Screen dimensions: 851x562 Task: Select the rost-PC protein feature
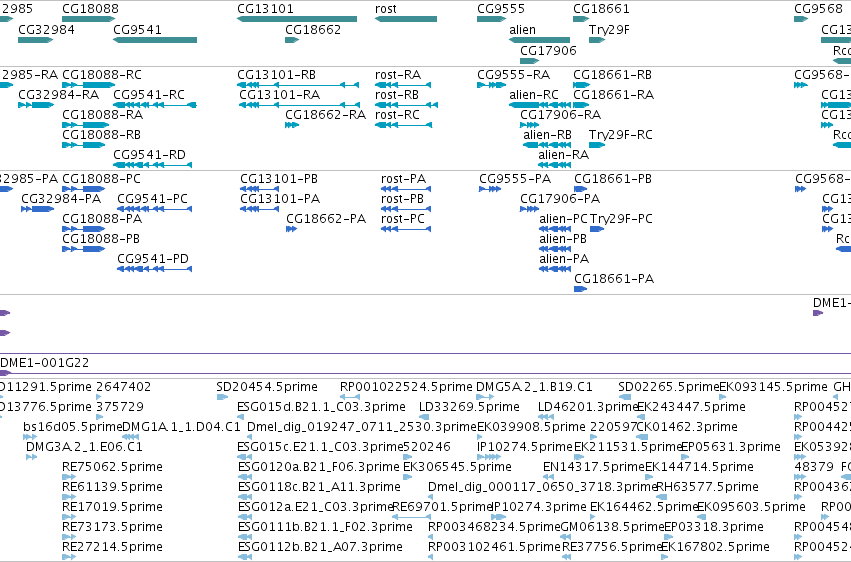click(x=406, y=229)
